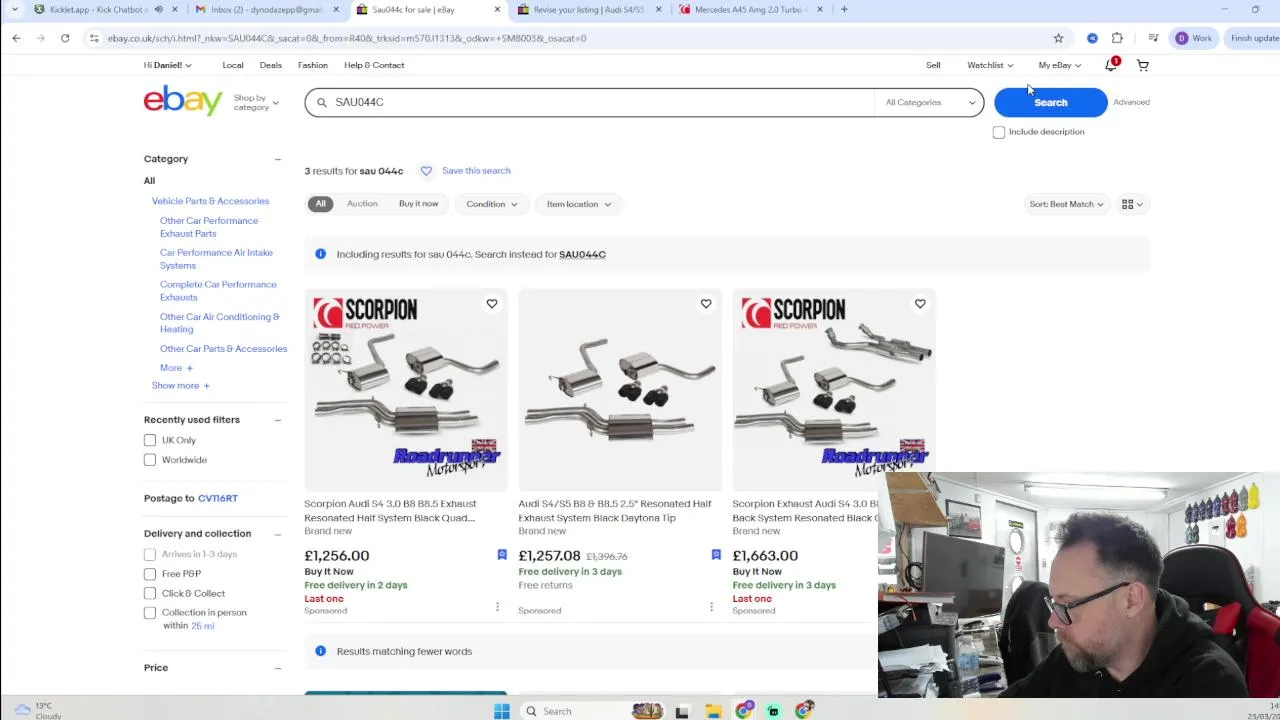Tick Arrives in 1-3 days checkbox
Image resolution: width=1280 pixels, height=720 pixels.
[150, 554]
